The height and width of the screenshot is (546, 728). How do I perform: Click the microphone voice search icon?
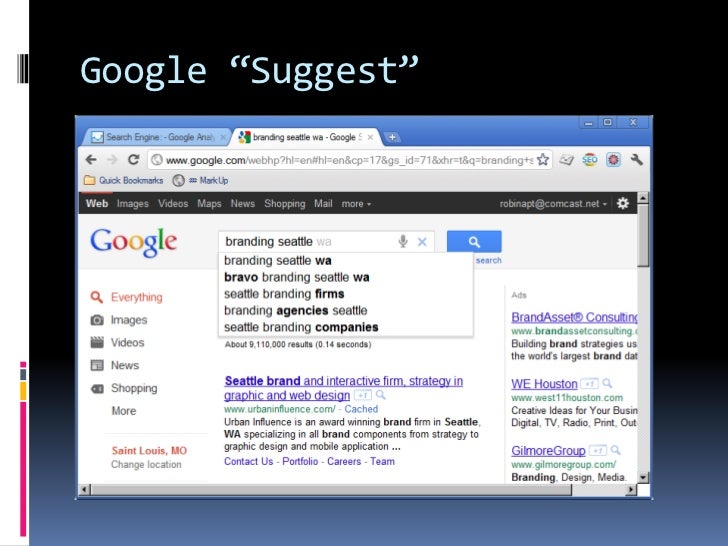(x=403, y=241)
